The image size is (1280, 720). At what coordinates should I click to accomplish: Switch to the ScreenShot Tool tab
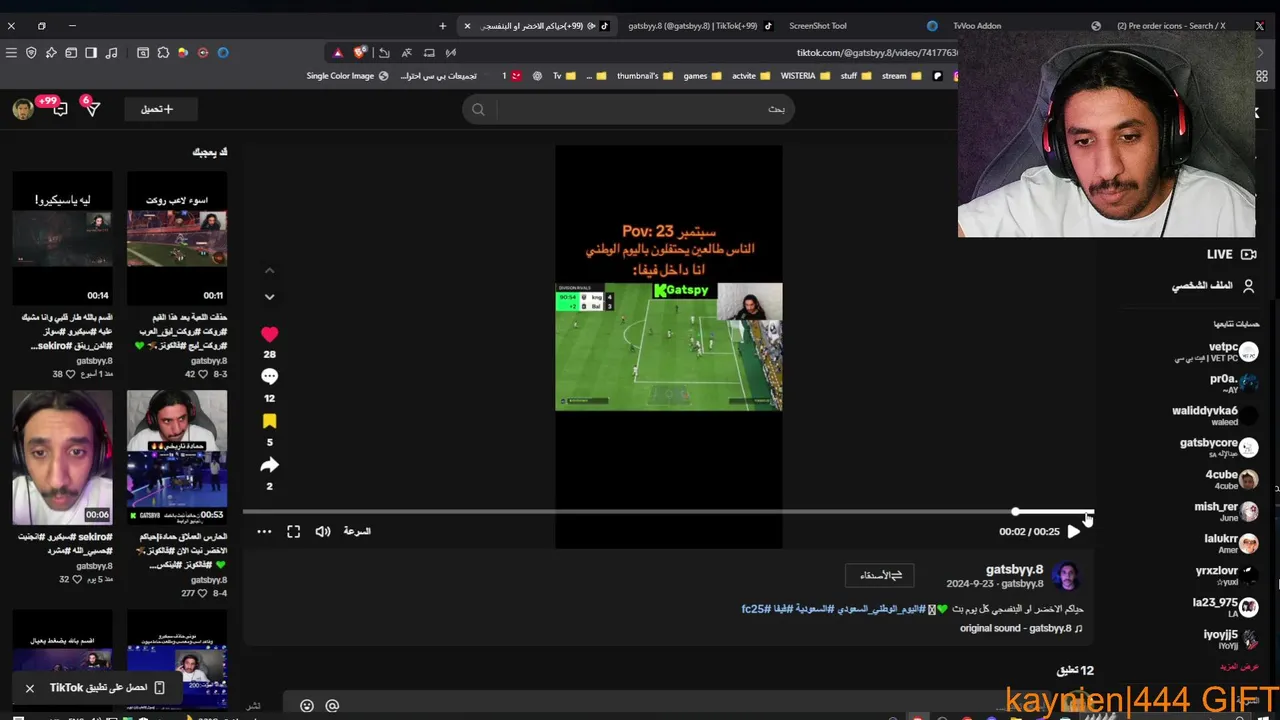818,26
